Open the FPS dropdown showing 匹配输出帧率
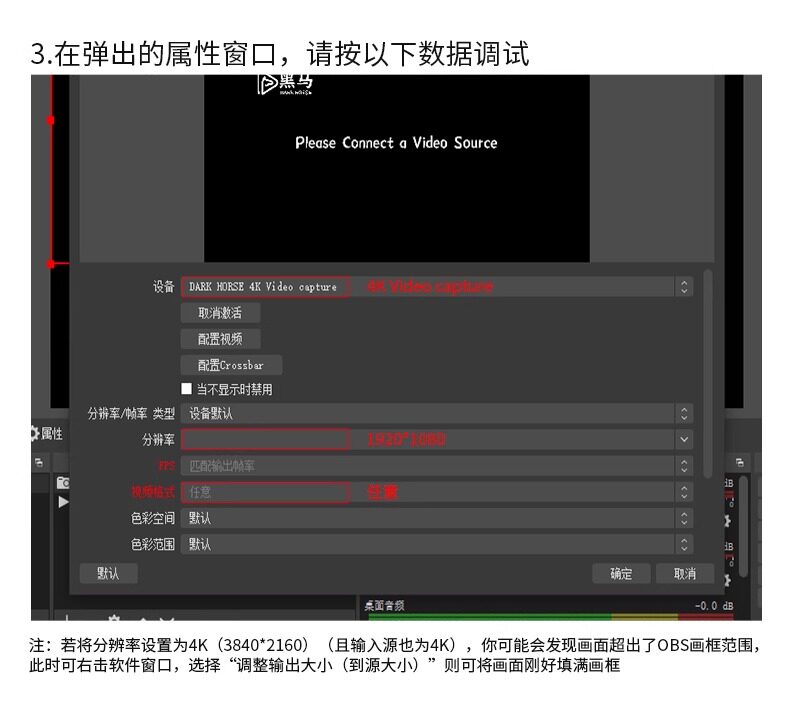790x720 pixels. 437,466
